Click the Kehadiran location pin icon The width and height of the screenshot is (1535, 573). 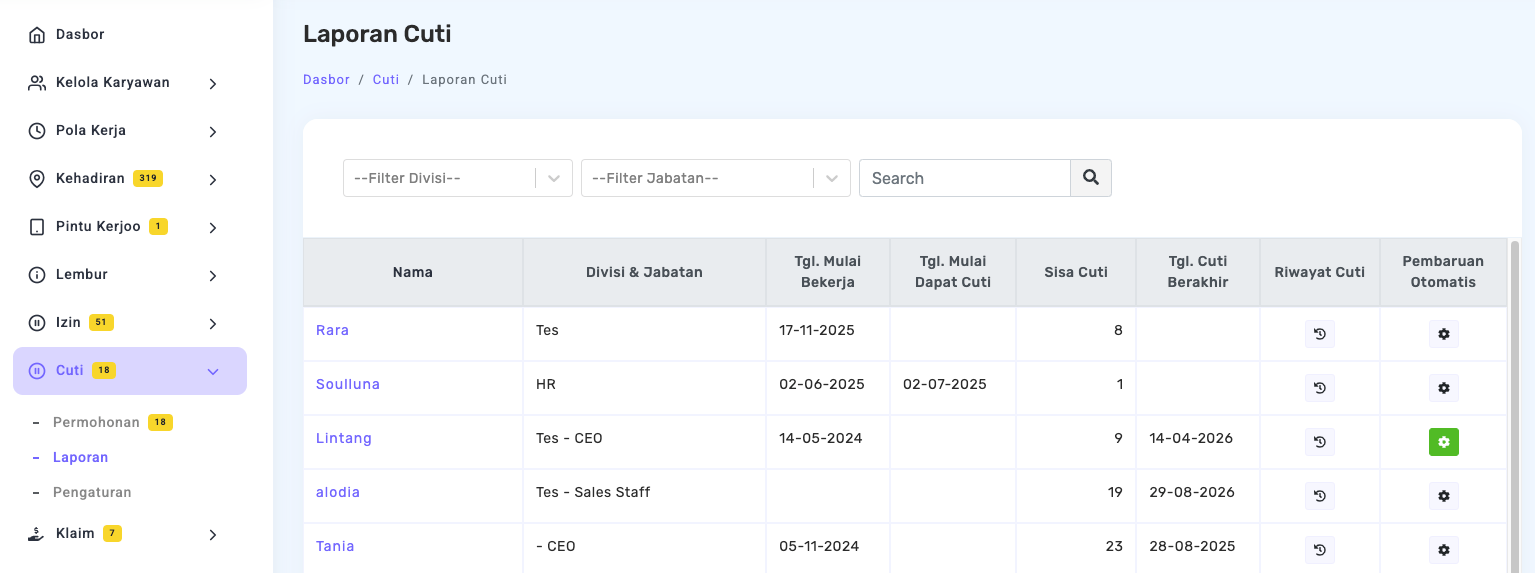click(x=37, y=179)
